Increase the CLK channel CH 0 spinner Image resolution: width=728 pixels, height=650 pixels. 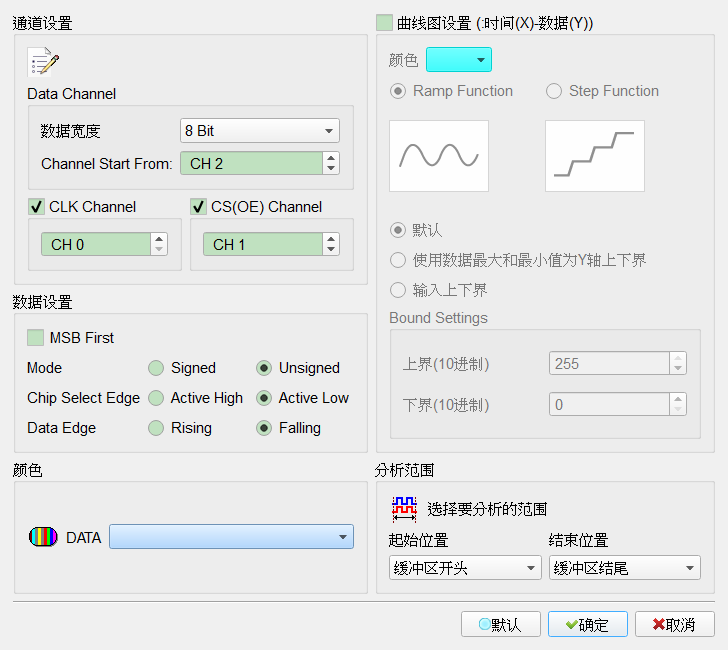coord(159,239)
